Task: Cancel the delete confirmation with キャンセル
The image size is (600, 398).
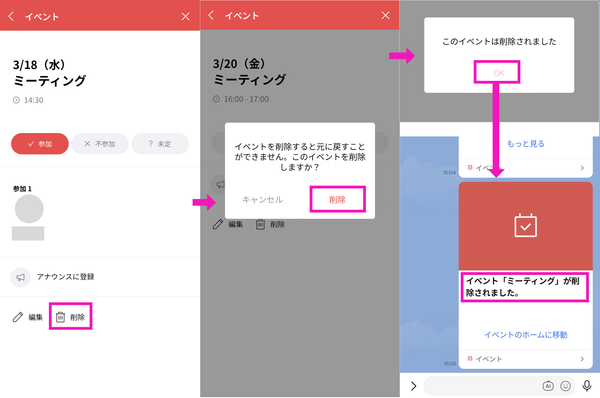Action: [262, 199]
